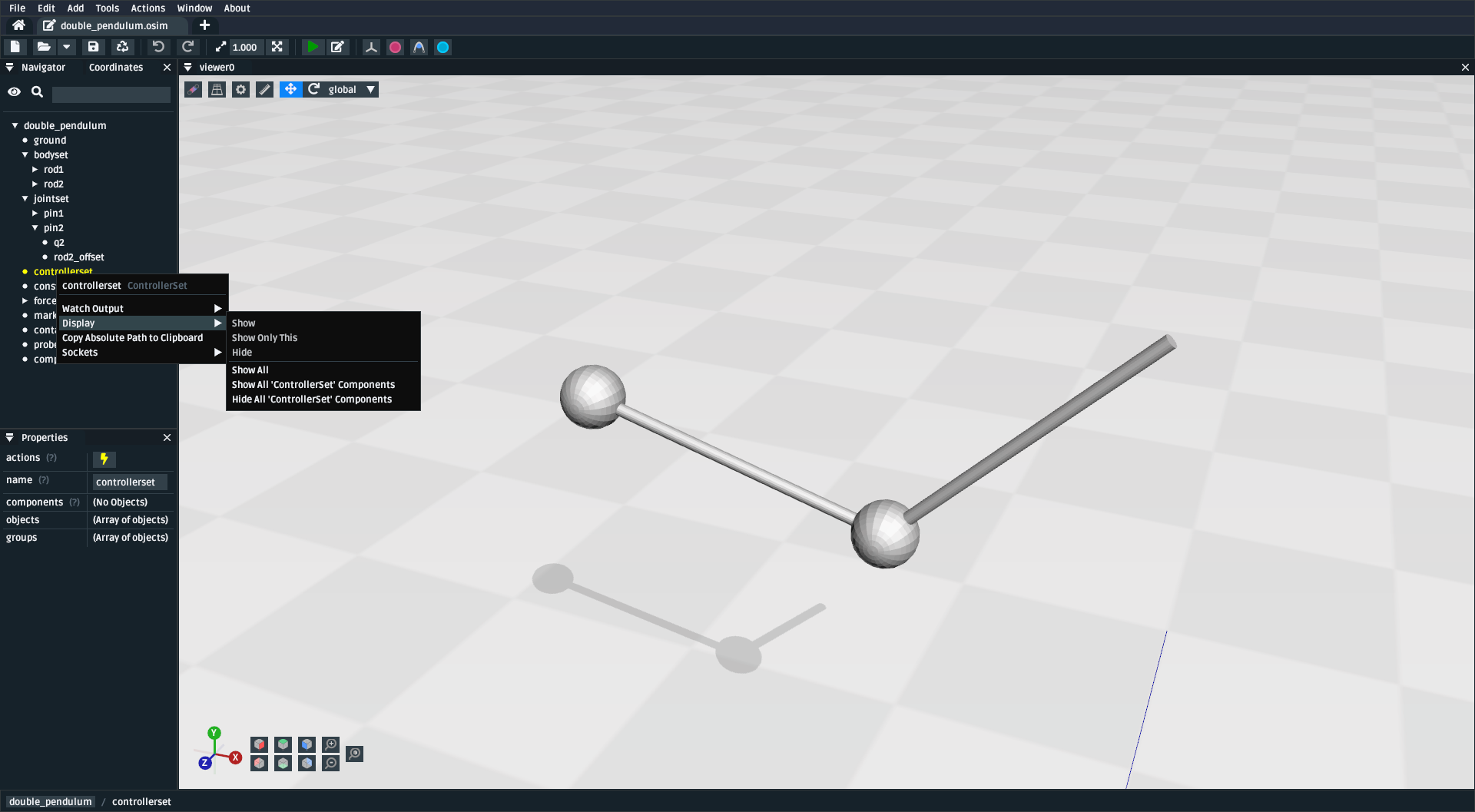Viewport: 1475px width, 812px height.
Task: Click the reload model recycle icon
Action: (122, 47)
